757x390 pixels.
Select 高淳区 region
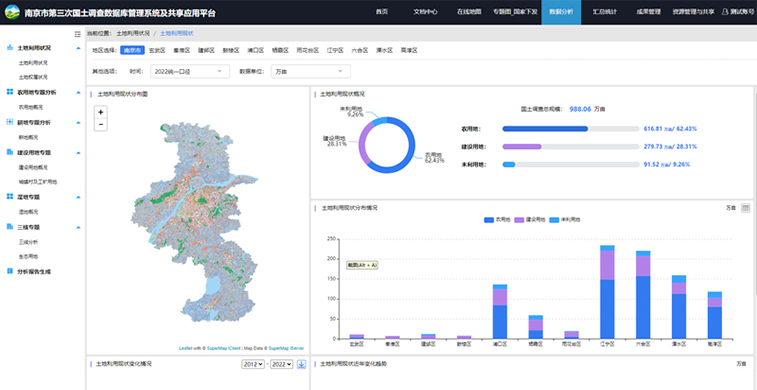click(409, 50)
